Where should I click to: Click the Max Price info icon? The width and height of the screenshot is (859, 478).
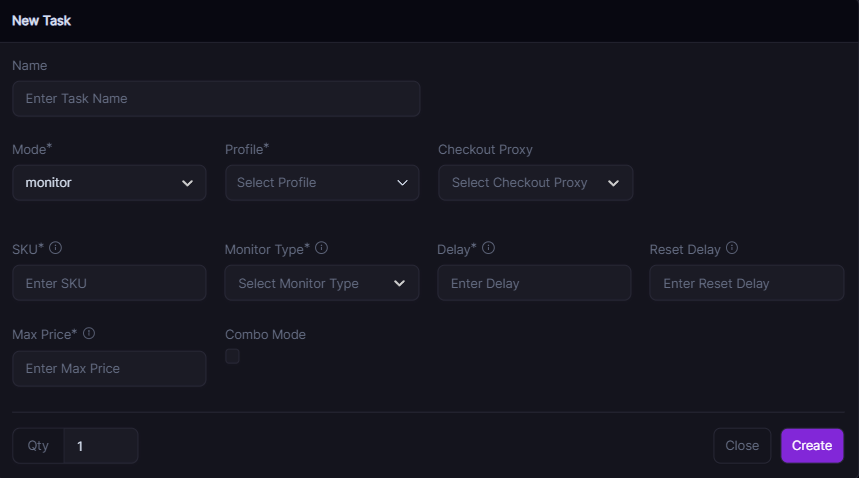(89, 333)
